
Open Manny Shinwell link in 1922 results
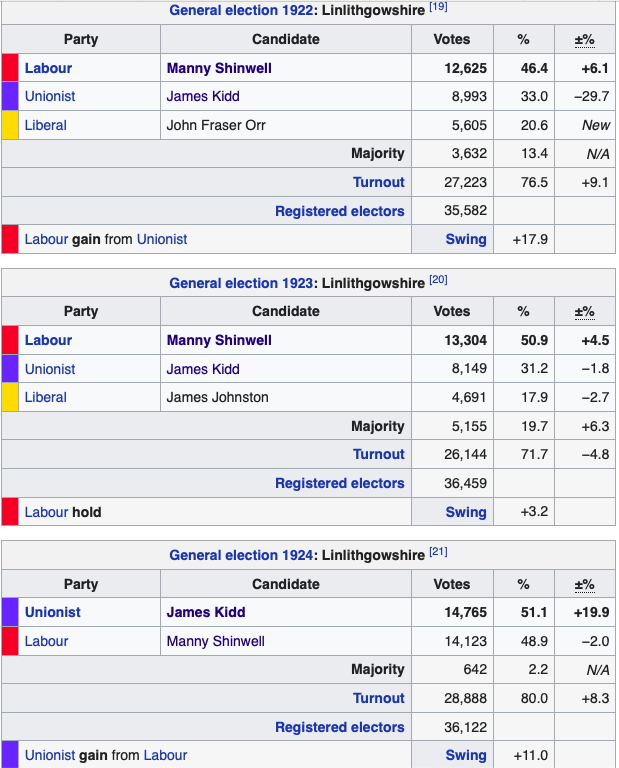[219, 68]
